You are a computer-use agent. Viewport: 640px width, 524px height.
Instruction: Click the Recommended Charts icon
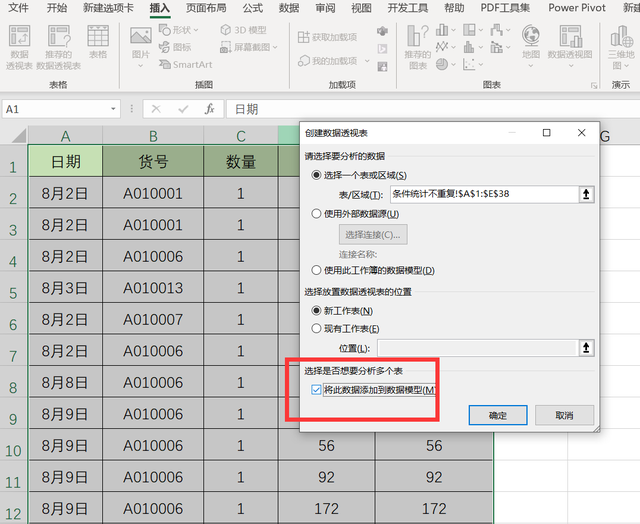coord(418,36)
